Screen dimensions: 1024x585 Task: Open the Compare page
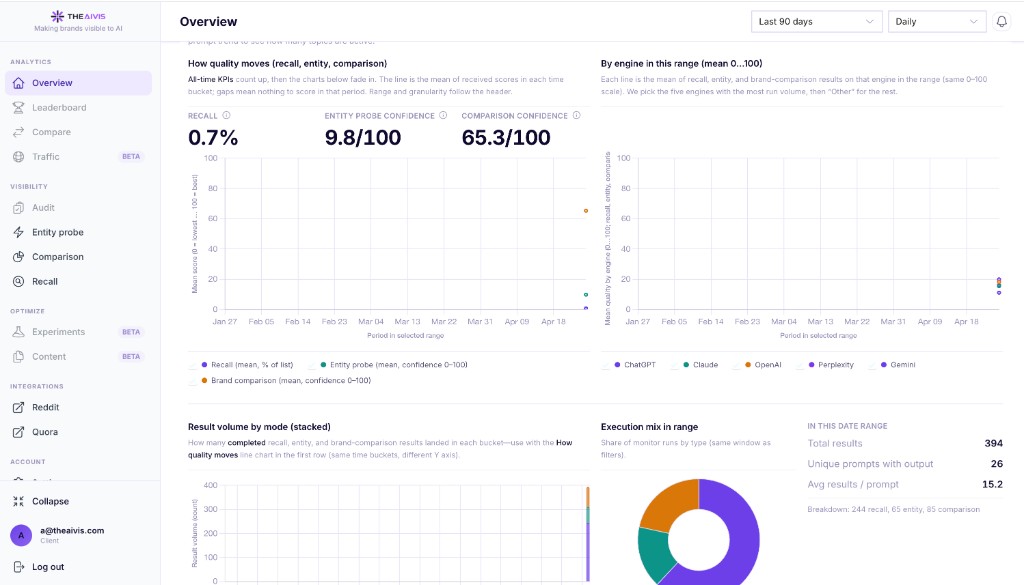point(78,132)
